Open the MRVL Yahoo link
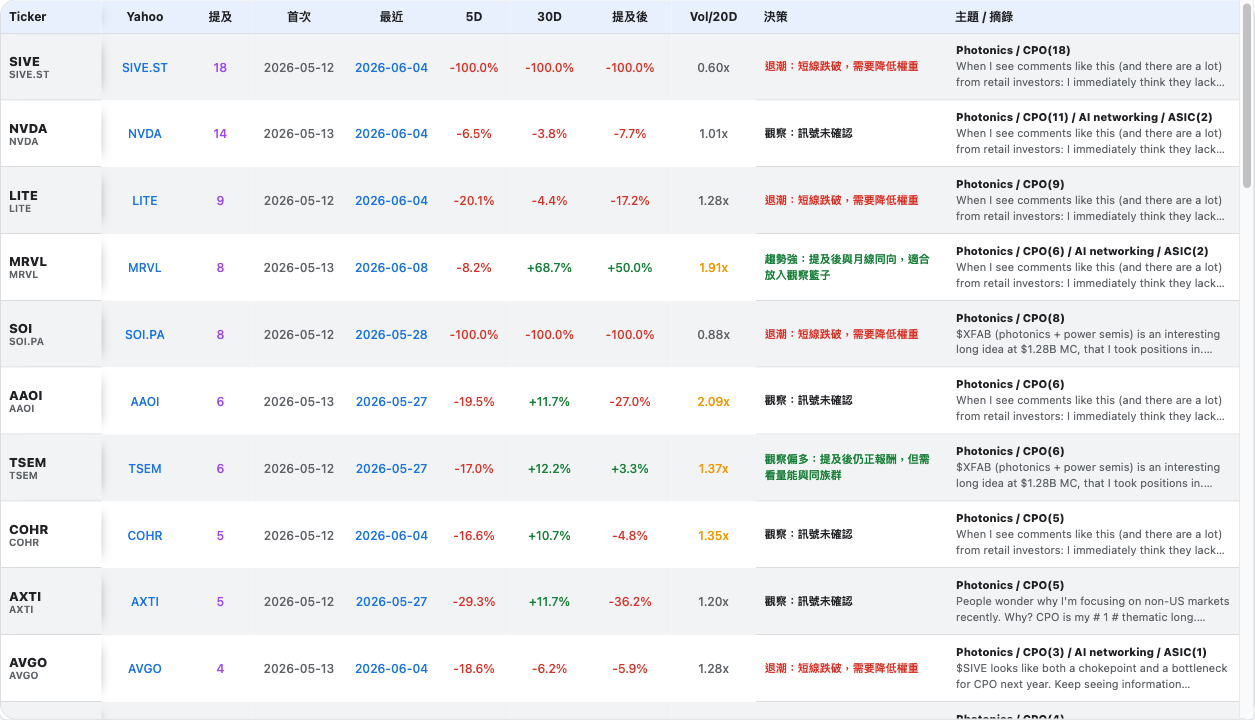1255x720 pixels. (145, 268)
